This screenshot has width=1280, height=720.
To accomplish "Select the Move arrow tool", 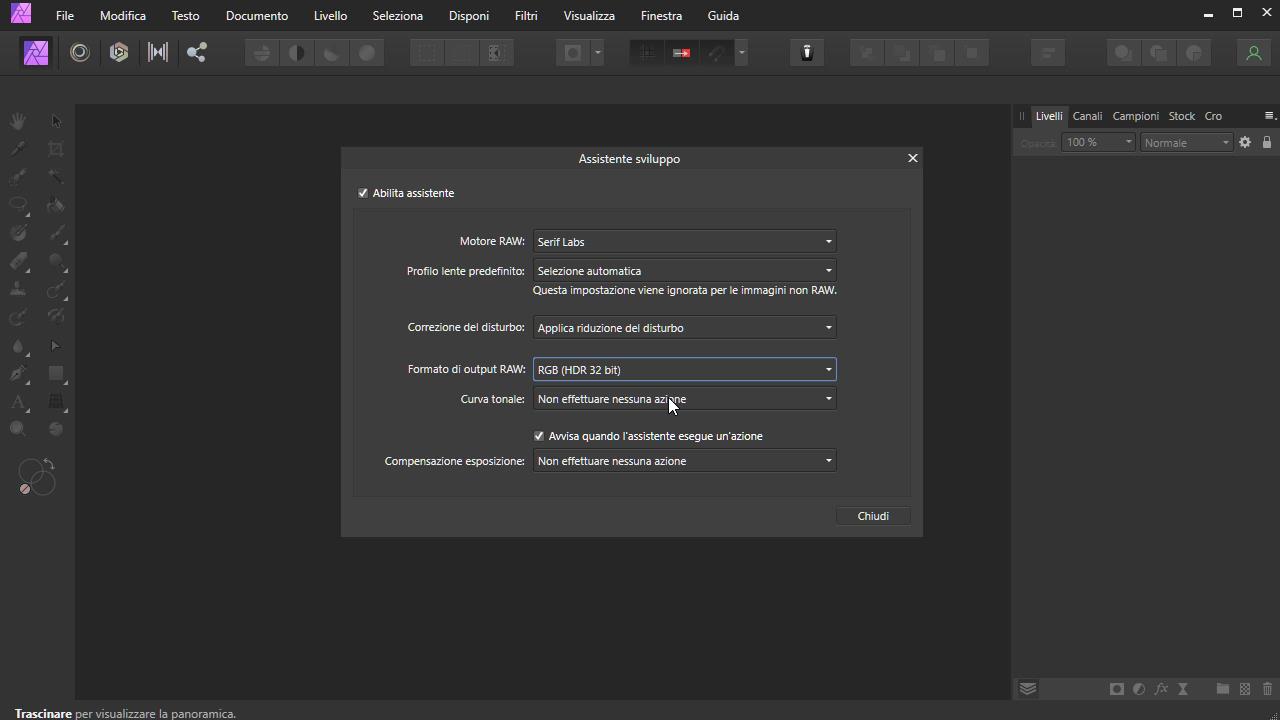I will coord(56,121).
